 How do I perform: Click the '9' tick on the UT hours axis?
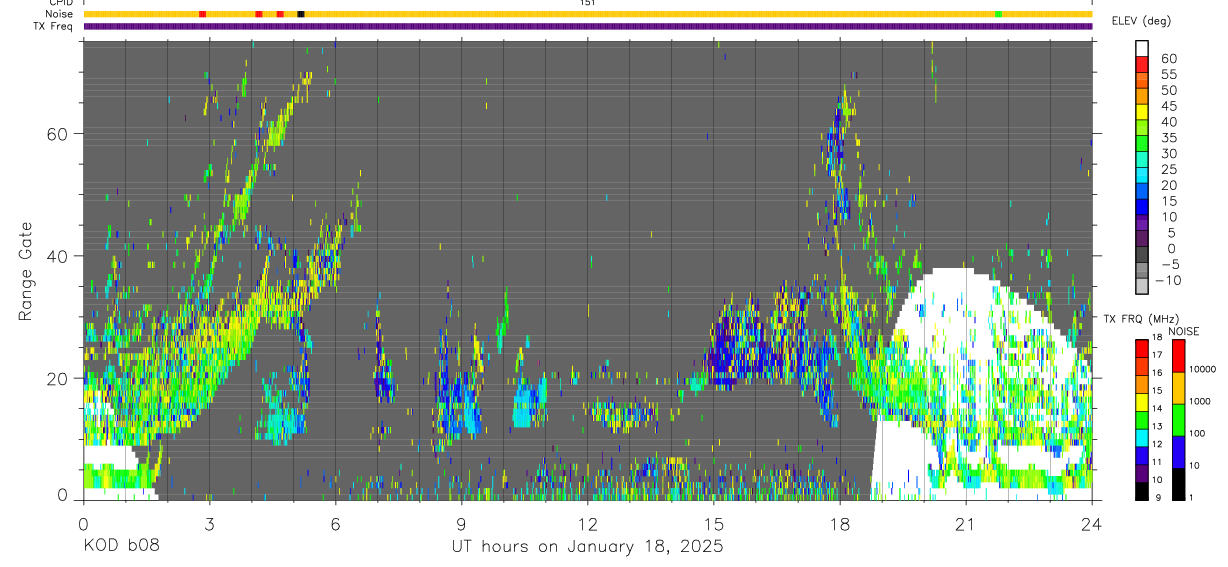461,523
